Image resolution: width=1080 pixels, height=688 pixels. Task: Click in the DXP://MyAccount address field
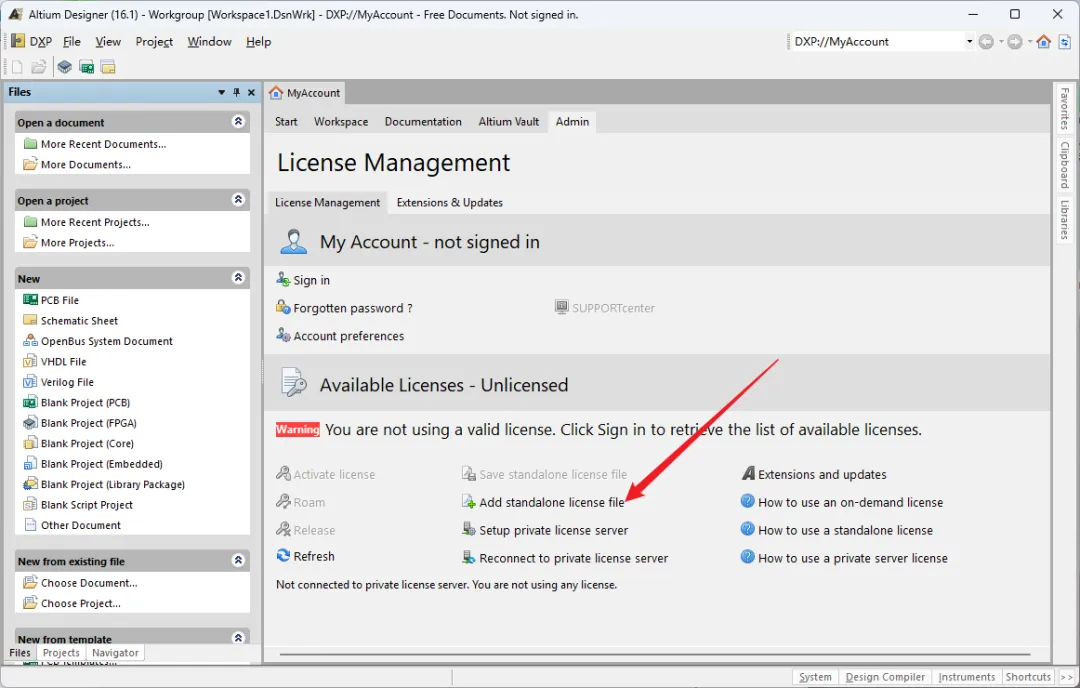pos(877,41)
